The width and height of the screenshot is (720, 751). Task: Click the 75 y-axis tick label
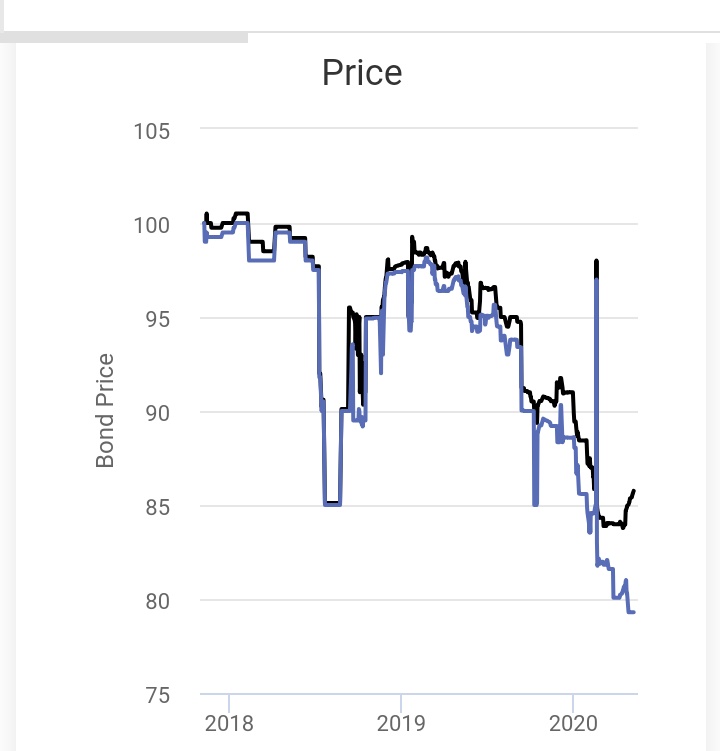(x=157, y=695)
